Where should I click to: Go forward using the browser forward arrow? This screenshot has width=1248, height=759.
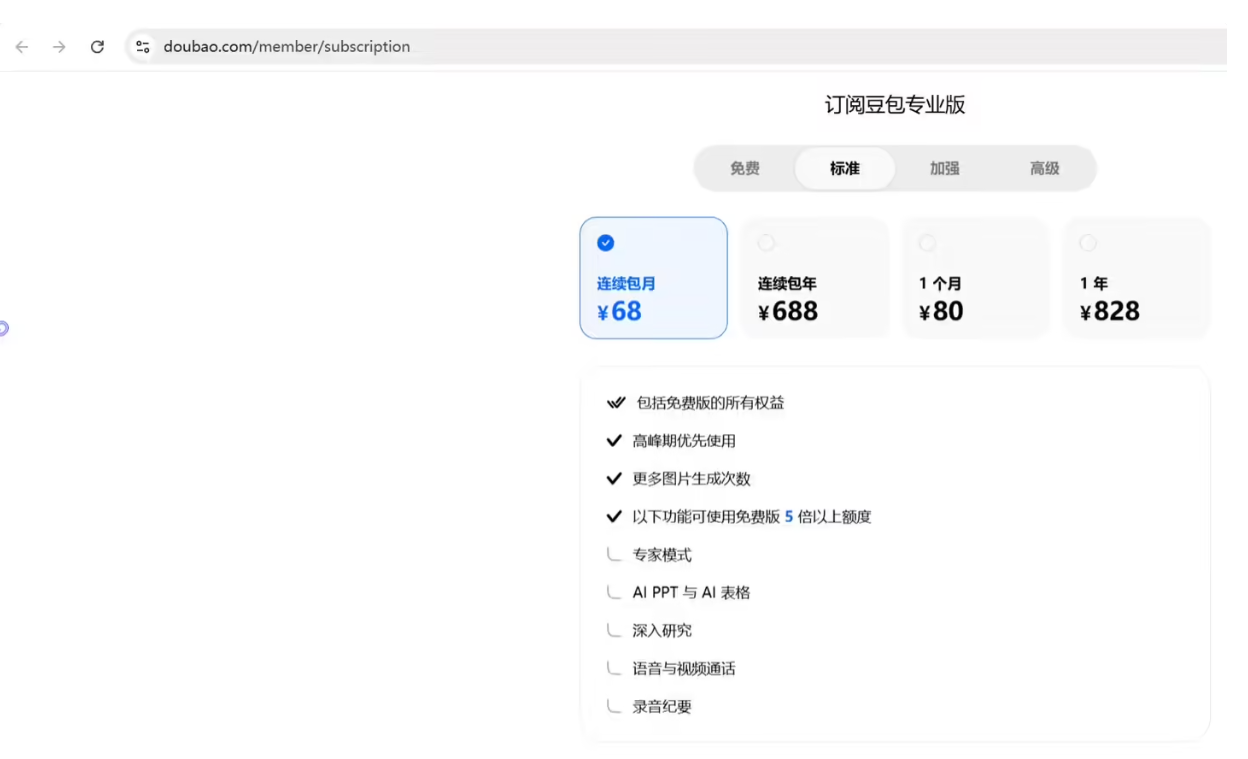(59, 47)
